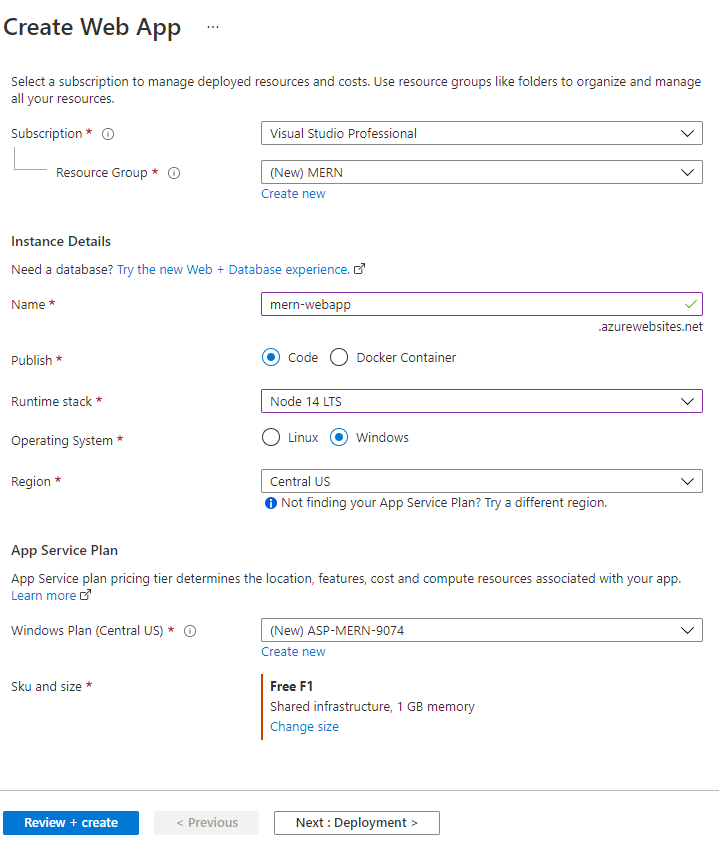Click the ellipsis next to Create Web App
This screenshot has height=845, width=719.
(212, 28)
